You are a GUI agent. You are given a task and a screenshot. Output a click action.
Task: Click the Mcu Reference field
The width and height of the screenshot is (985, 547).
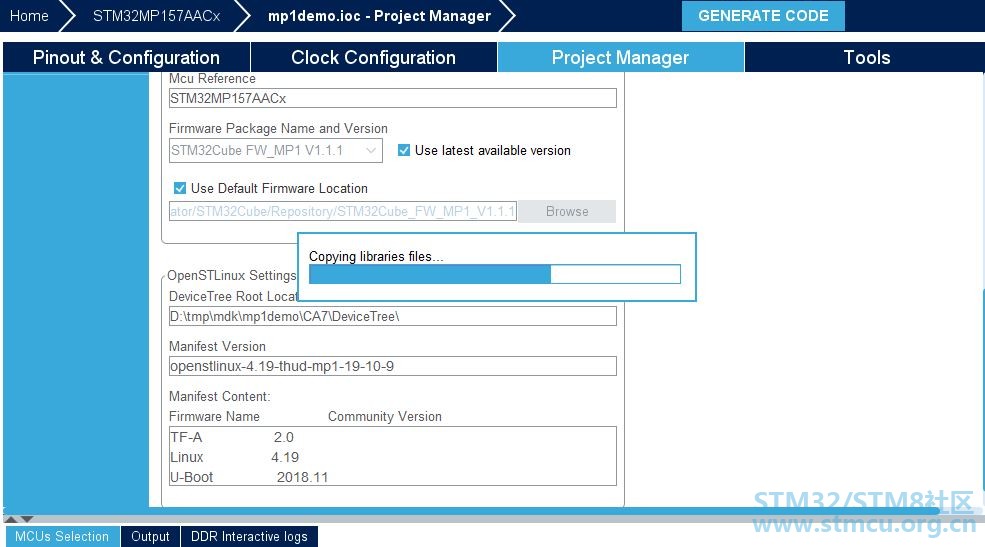click(x=393, y=98)
